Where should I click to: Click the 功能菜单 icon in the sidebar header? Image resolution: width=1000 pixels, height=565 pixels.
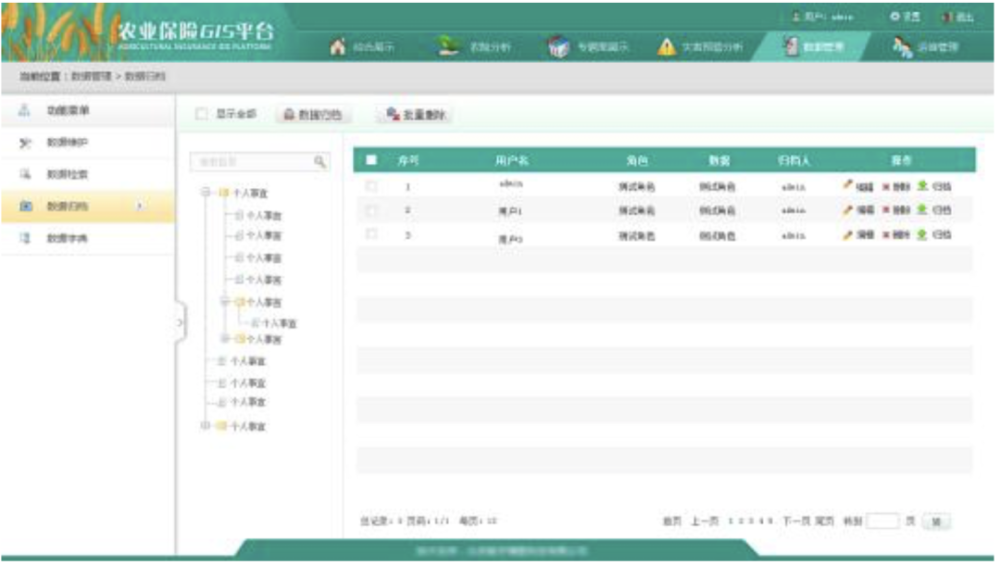coord(24,110)
